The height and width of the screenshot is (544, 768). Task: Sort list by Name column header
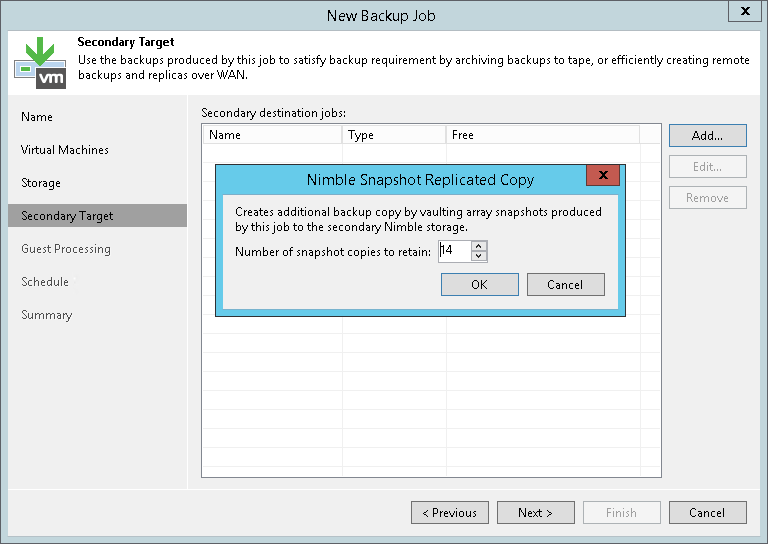coord(272,135)
